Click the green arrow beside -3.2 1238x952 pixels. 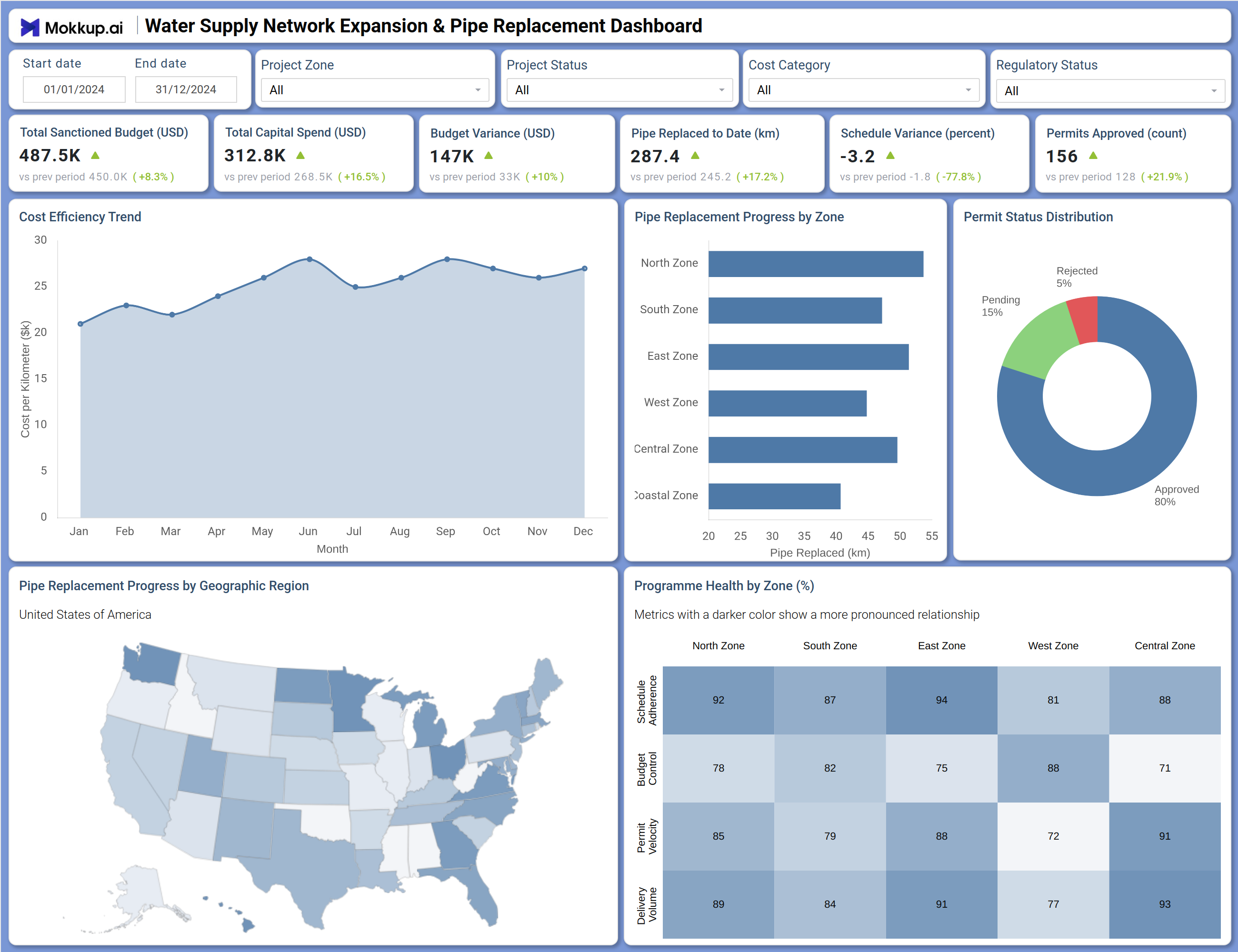tap(890, 155)
